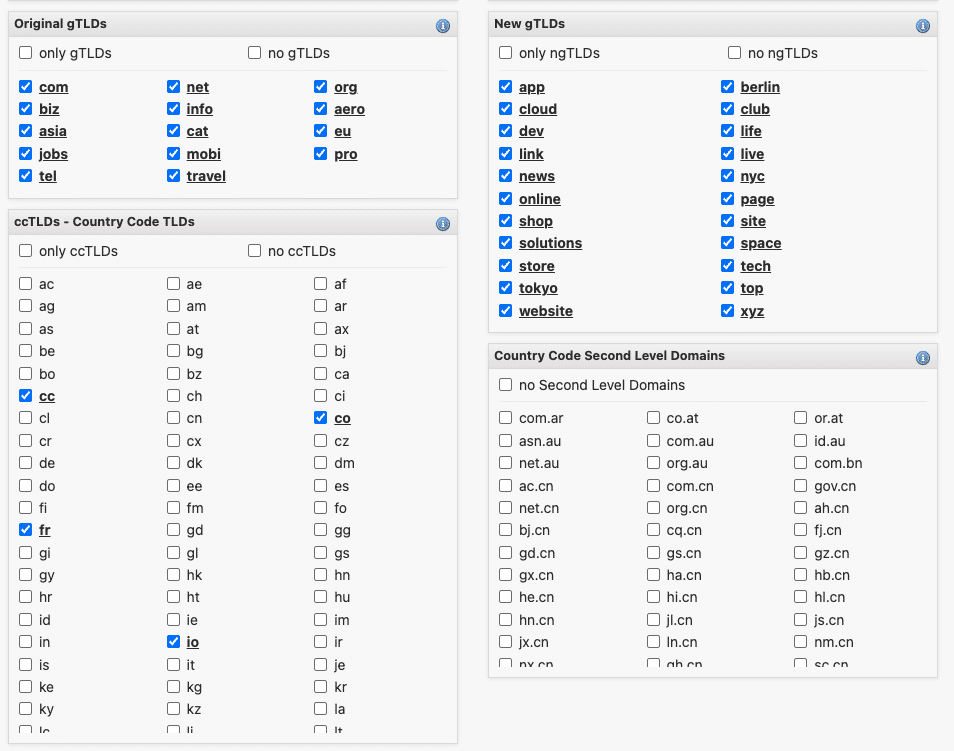Open info for the Original gTLDs panel
The image size is (954, 751).
coord(443,26)
